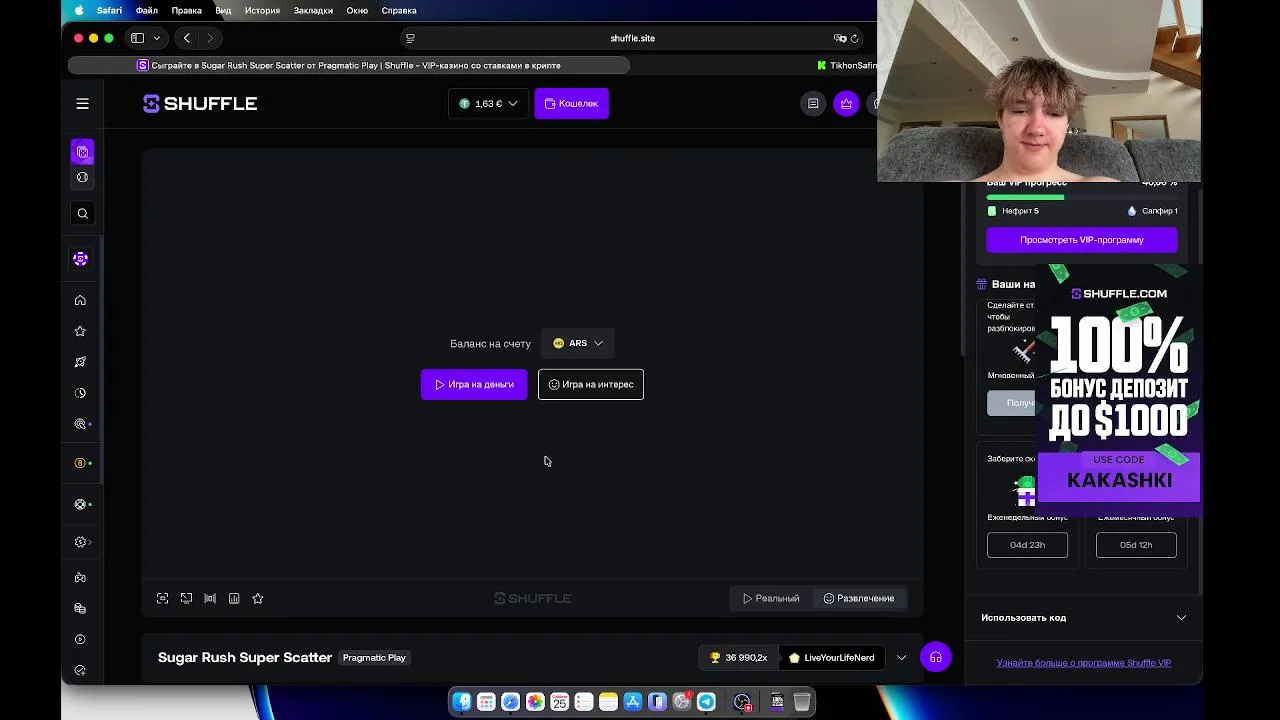Open the Справка menu
Image resolution: width=1280 pixels, height=720 pixels.
click(x=399, y=10)
